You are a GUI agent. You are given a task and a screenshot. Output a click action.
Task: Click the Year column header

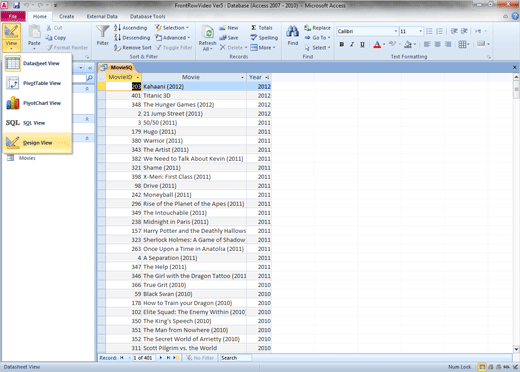click(259, 77)
